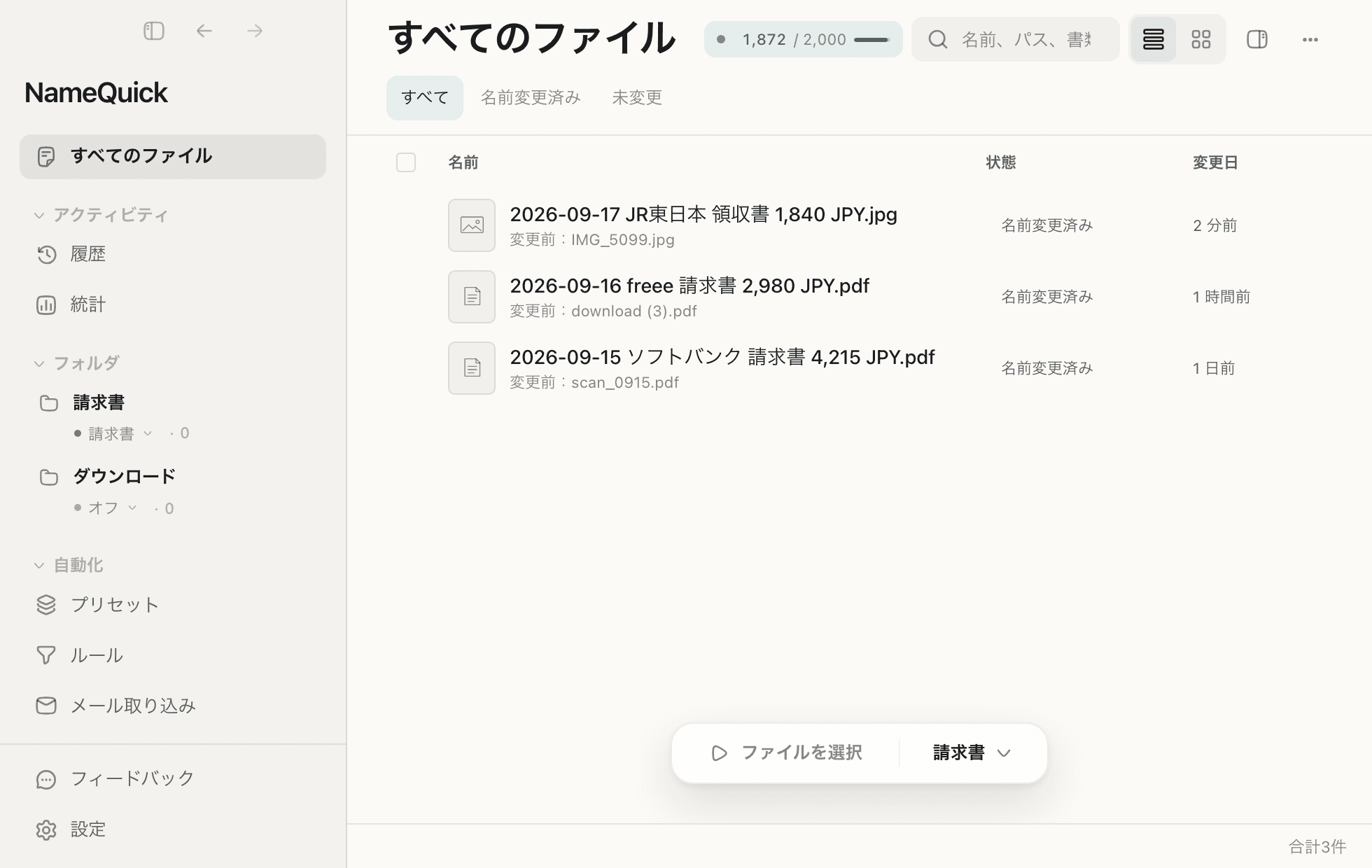Select the 名前変更済み filter tab

[x=530, y=97]
